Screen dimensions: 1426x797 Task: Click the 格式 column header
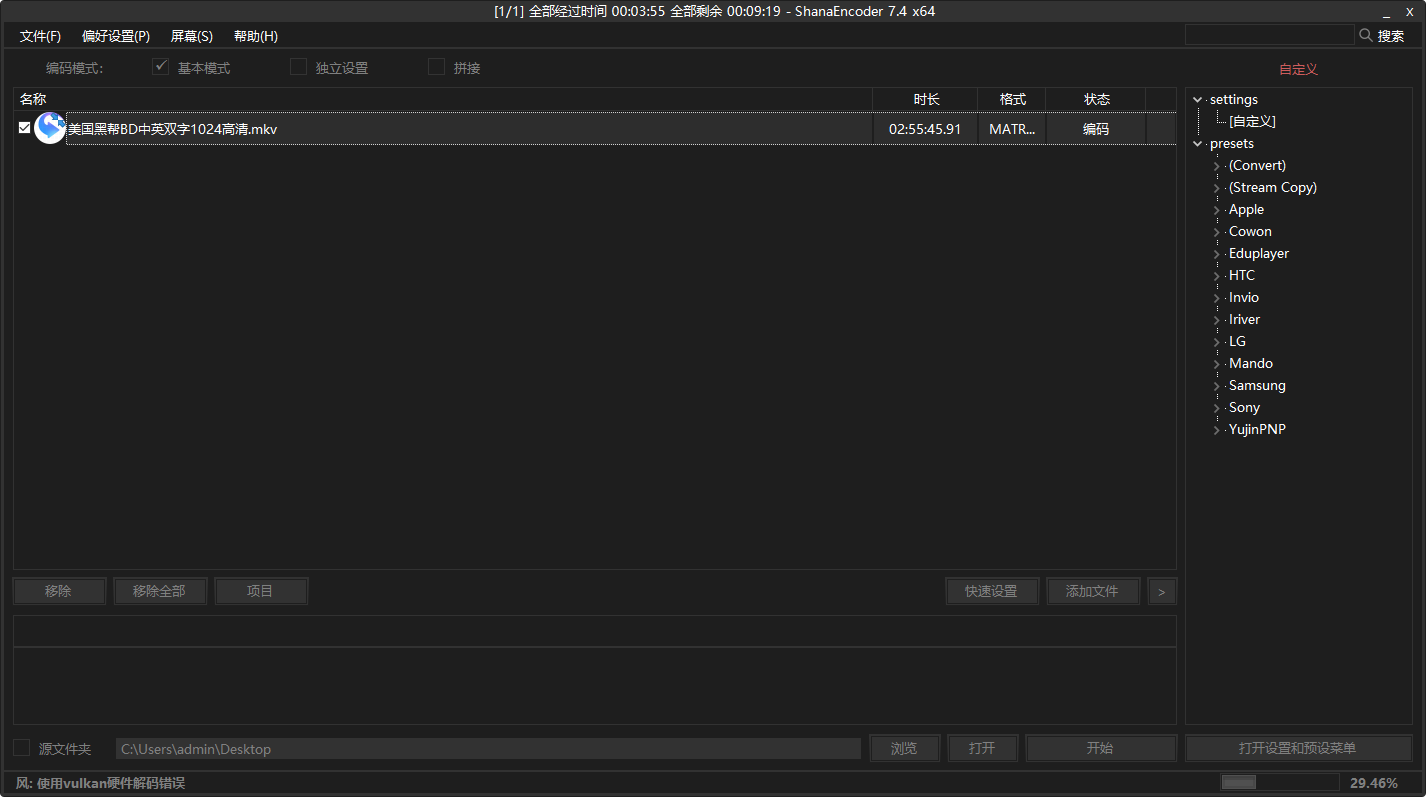coord(1012,99)
